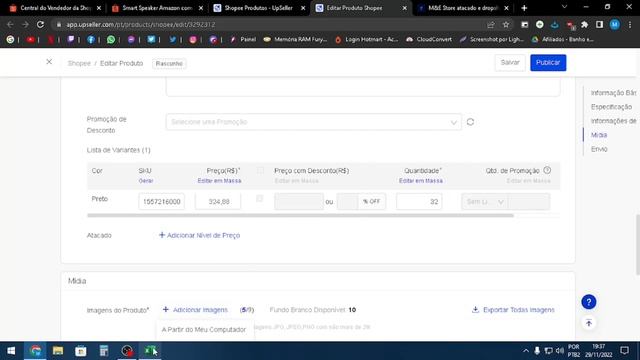Open the Chrome profile avatar M
This screenshot has width=640, height=360.
[614, 24]
